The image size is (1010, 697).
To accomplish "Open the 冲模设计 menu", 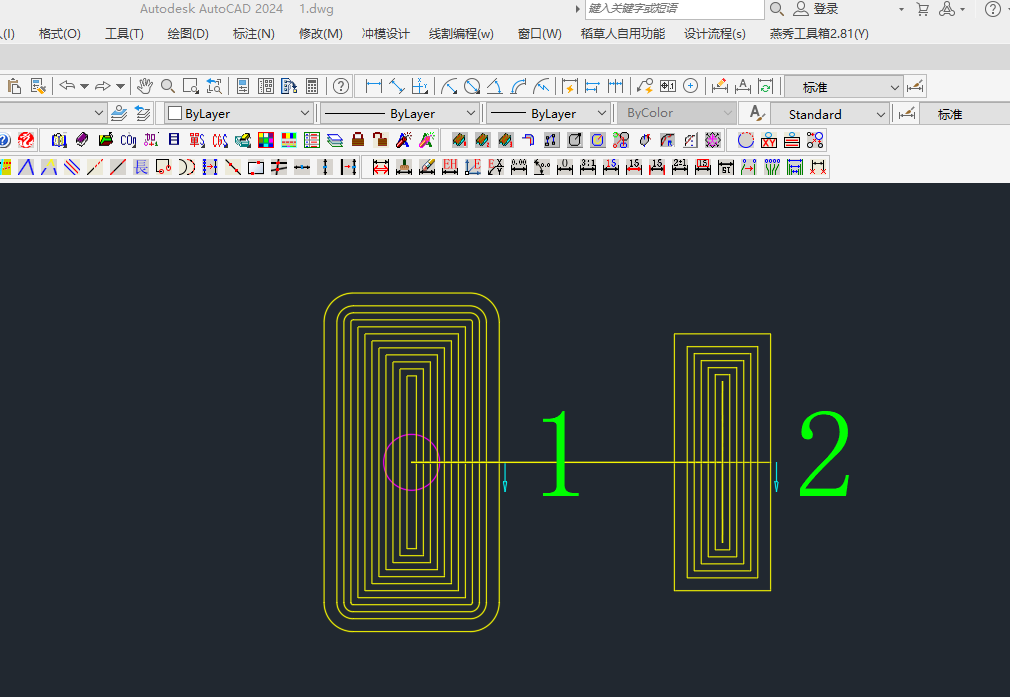I will pyautogui.click(x=385, y=33).
